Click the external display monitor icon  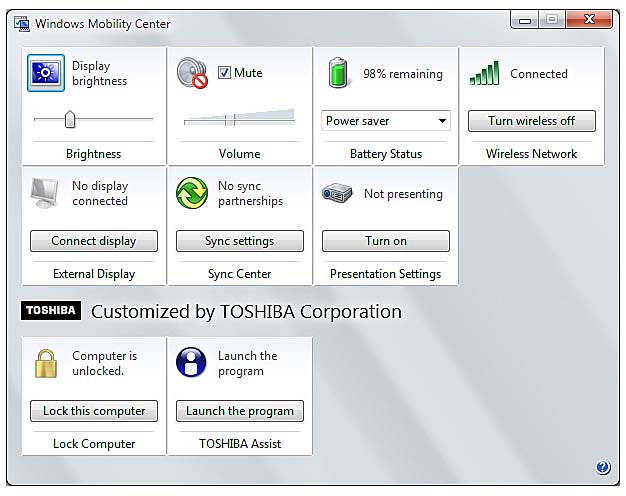point(45,193)
